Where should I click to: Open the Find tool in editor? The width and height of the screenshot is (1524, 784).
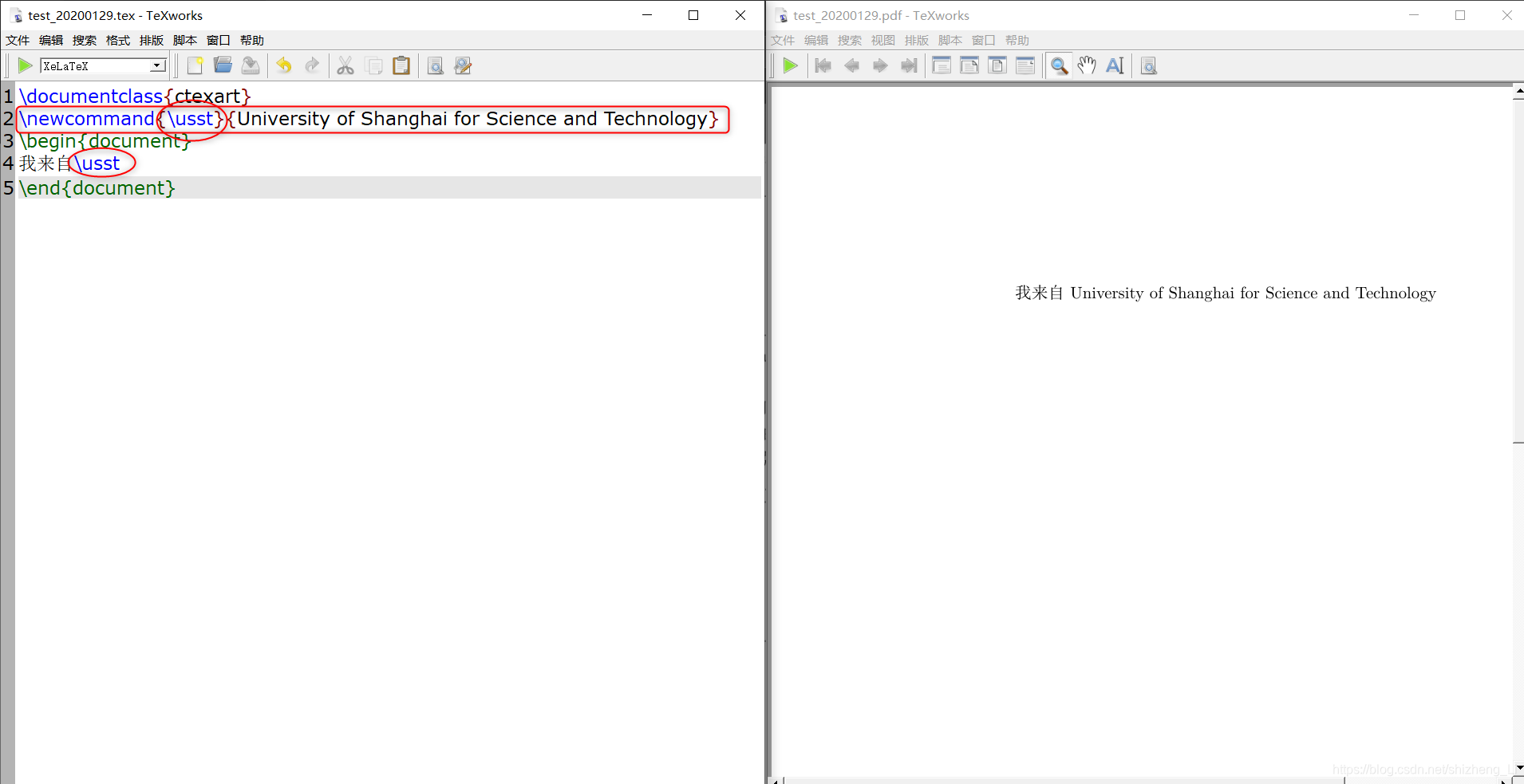click(435, 65)
